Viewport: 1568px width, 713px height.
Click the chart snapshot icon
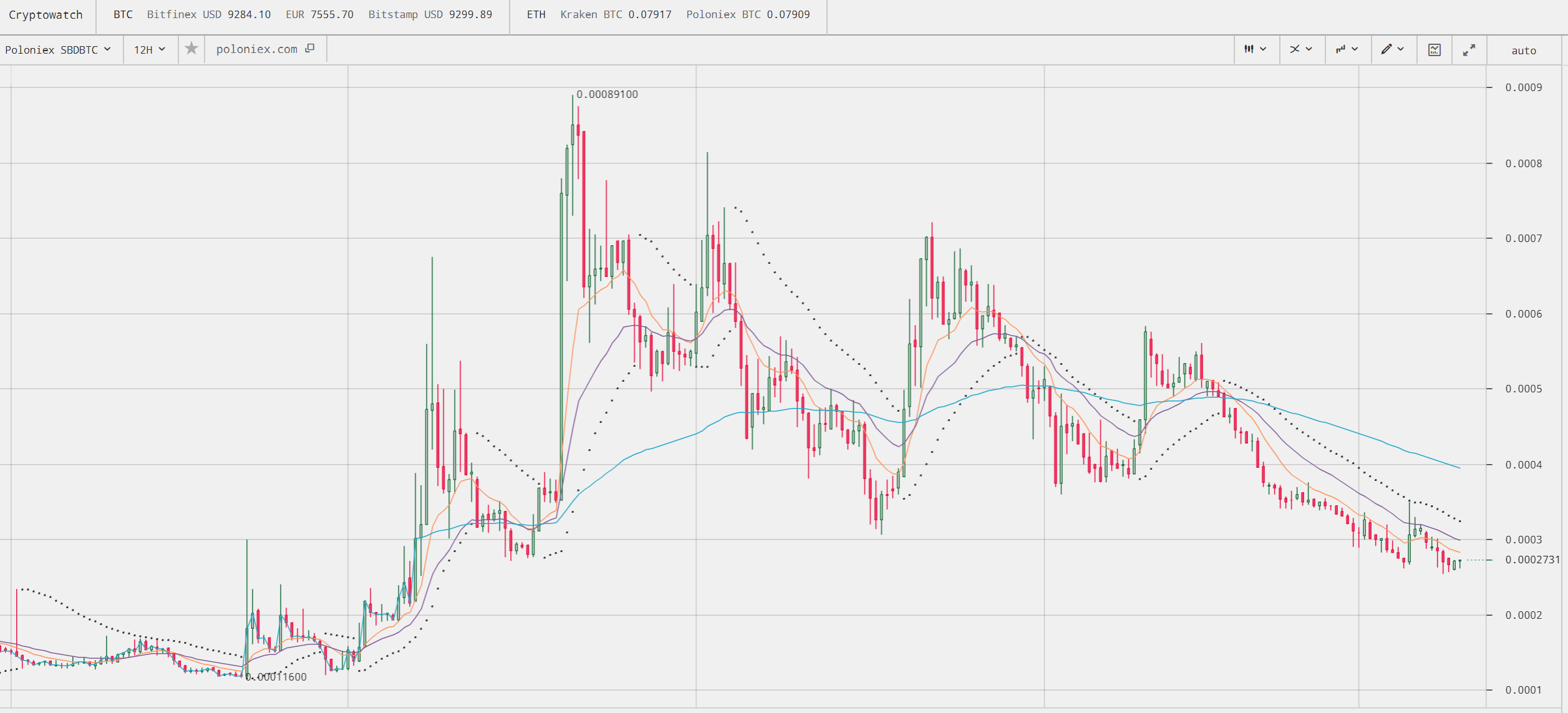(1435, 50)
